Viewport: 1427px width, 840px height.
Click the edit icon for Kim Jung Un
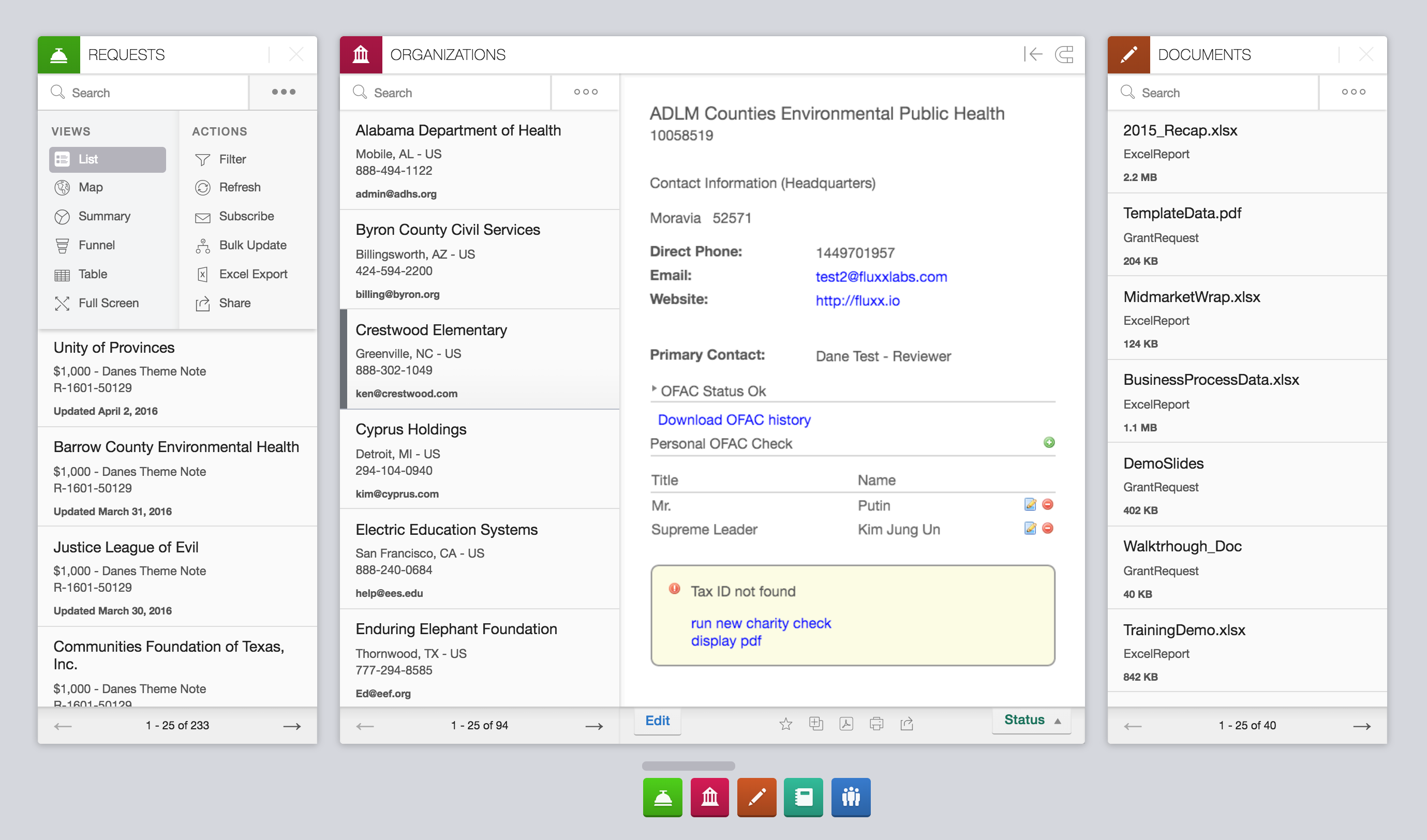1030,528
